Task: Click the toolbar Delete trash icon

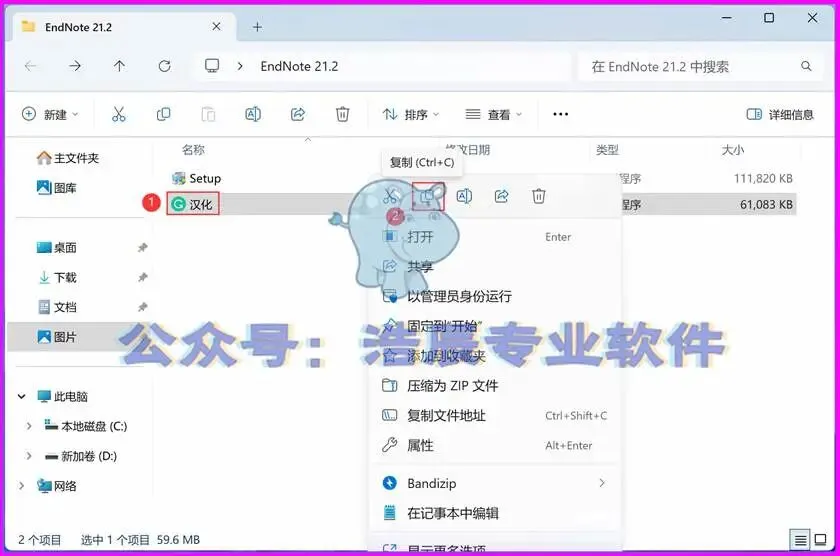Action: click(342, 114)
